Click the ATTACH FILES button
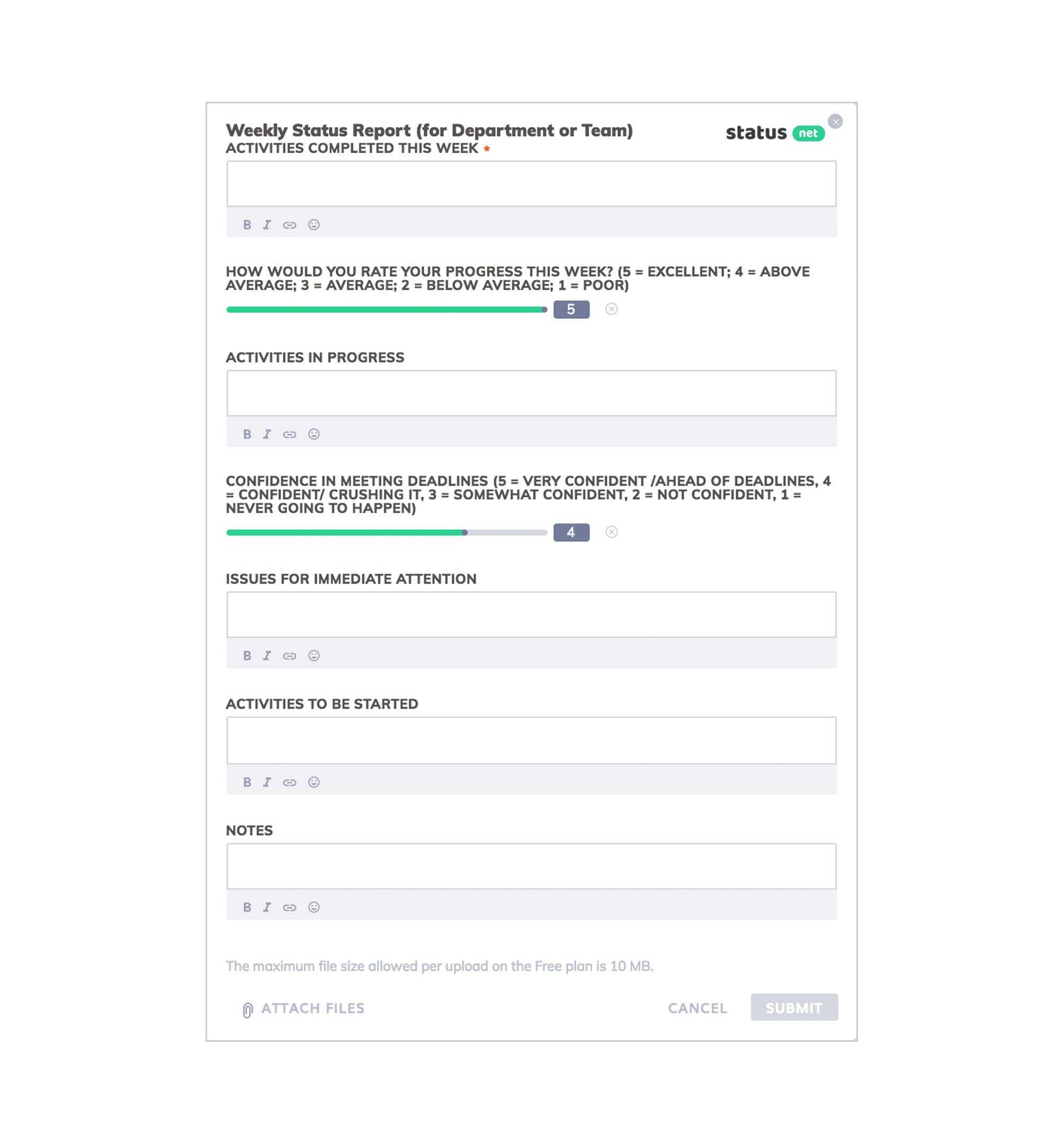The height and width of the screenshot is (1144, 1064). tap(300, 1008)
